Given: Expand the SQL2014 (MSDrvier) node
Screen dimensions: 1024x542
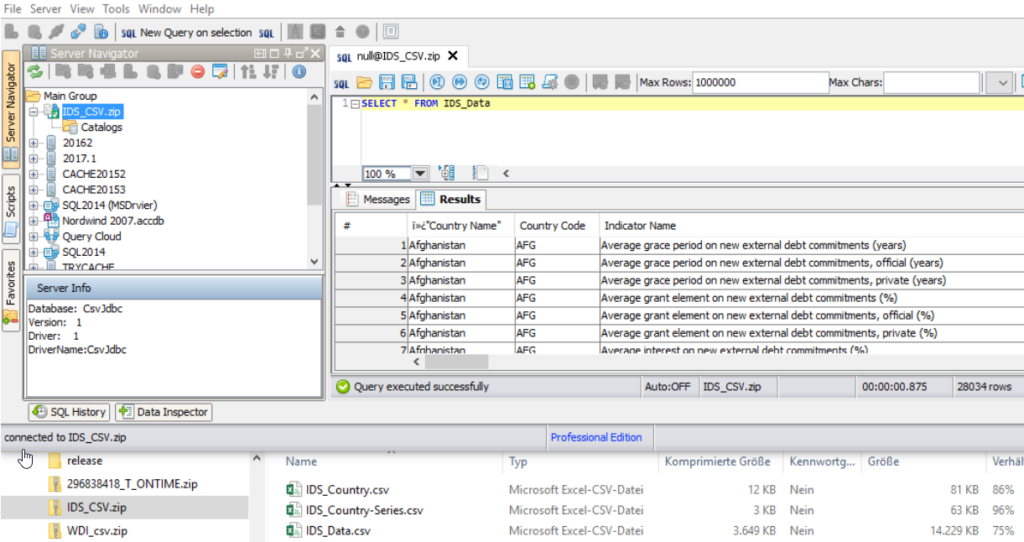Looking at the screenshot, I should tap(33, 206).
